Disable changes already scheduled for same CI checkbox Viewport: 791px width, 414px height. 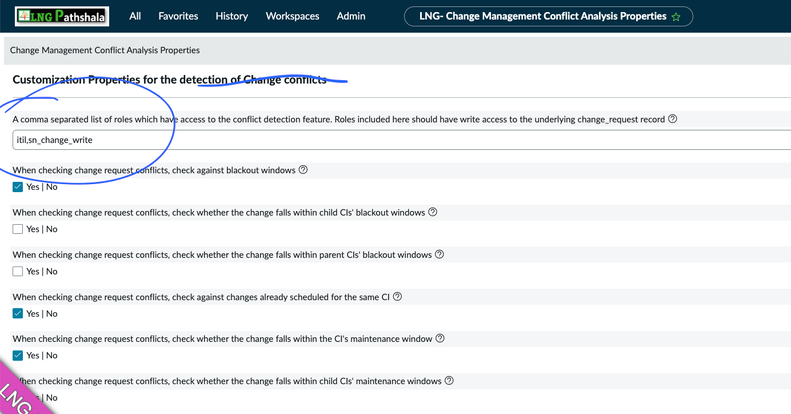[x=18, y=313]
